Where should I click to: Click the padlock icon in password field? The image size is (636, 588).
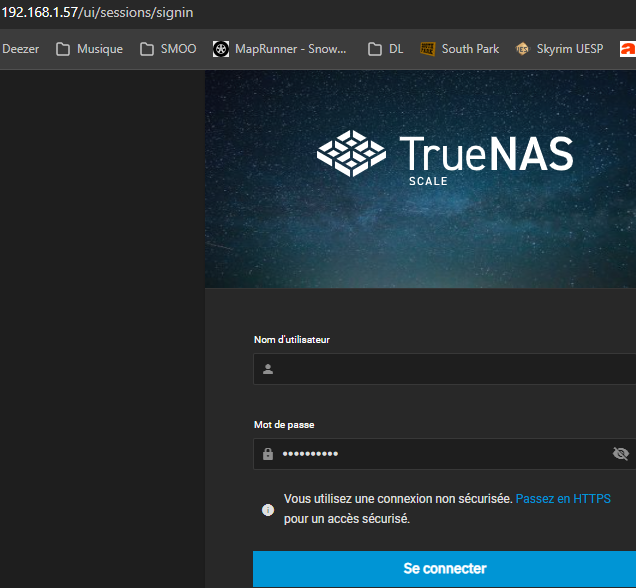click(268, 454)
